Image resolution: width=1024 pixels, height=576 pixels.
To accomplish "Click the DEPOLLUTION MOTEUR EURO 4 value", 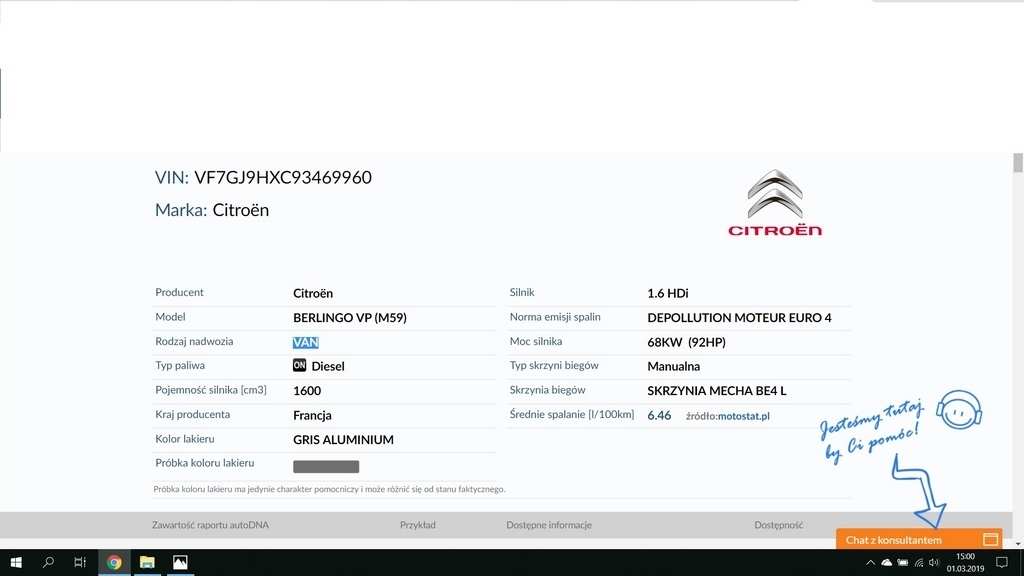I will click(x=739, y=318).
